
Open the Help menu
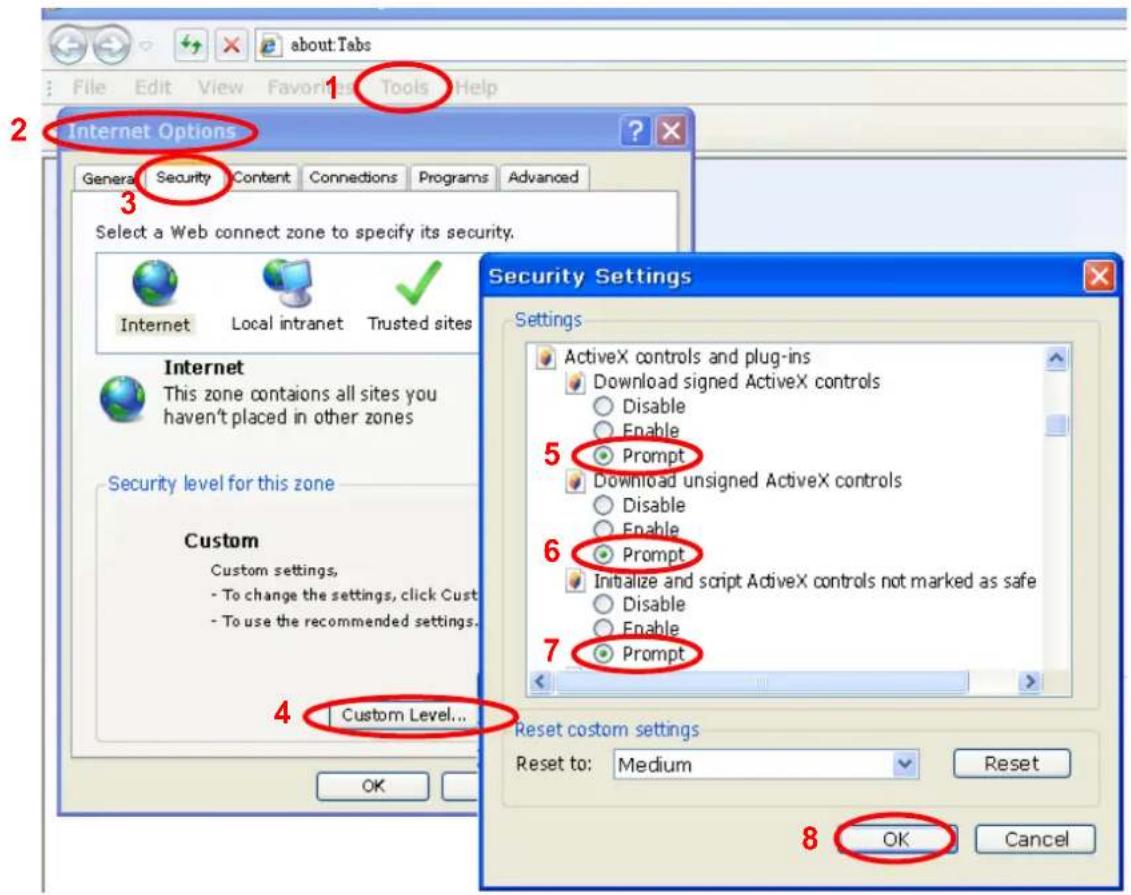tap(476, 88)
